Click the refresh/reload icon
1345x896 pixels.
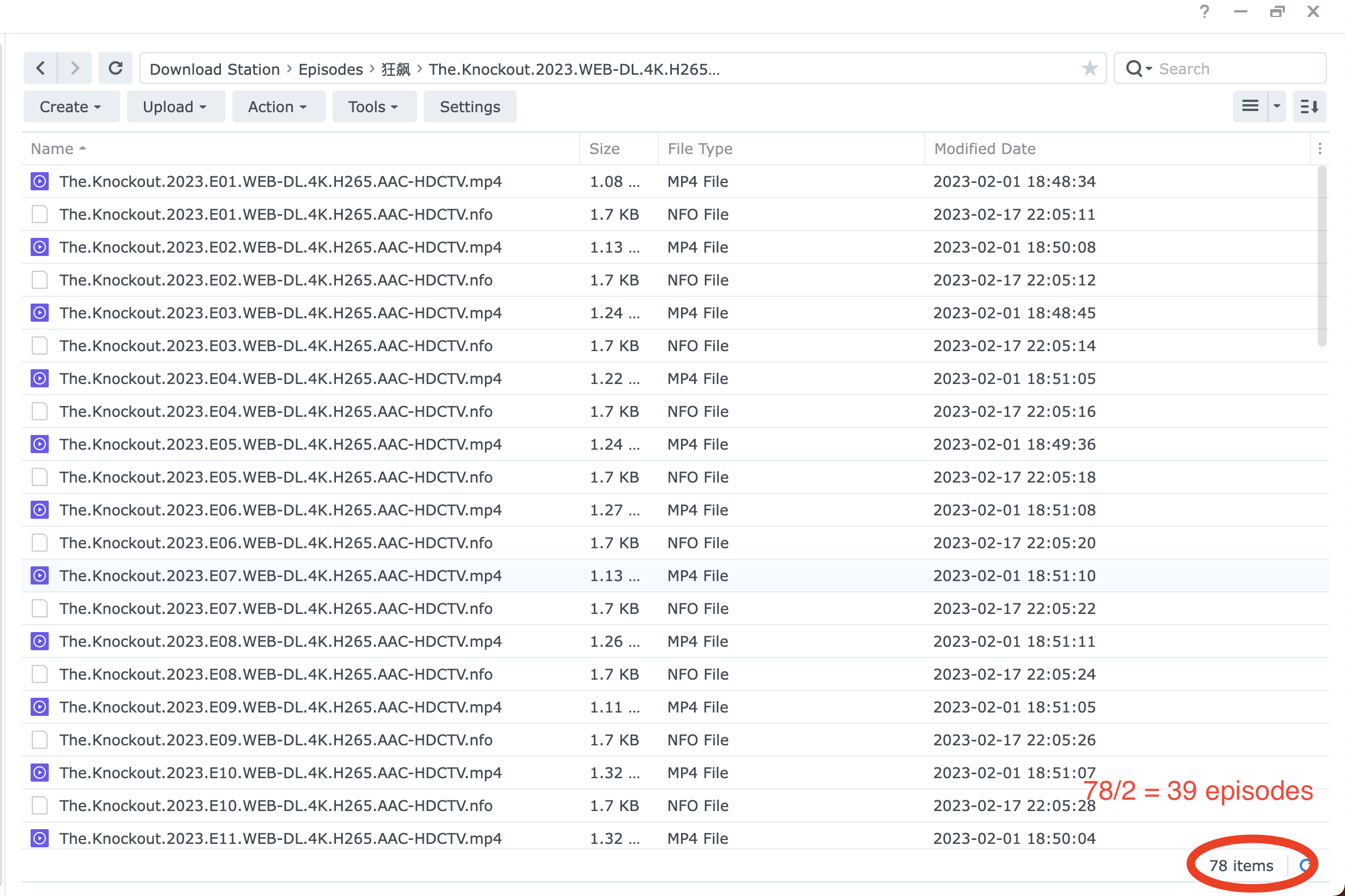click(x=116, y=69)
